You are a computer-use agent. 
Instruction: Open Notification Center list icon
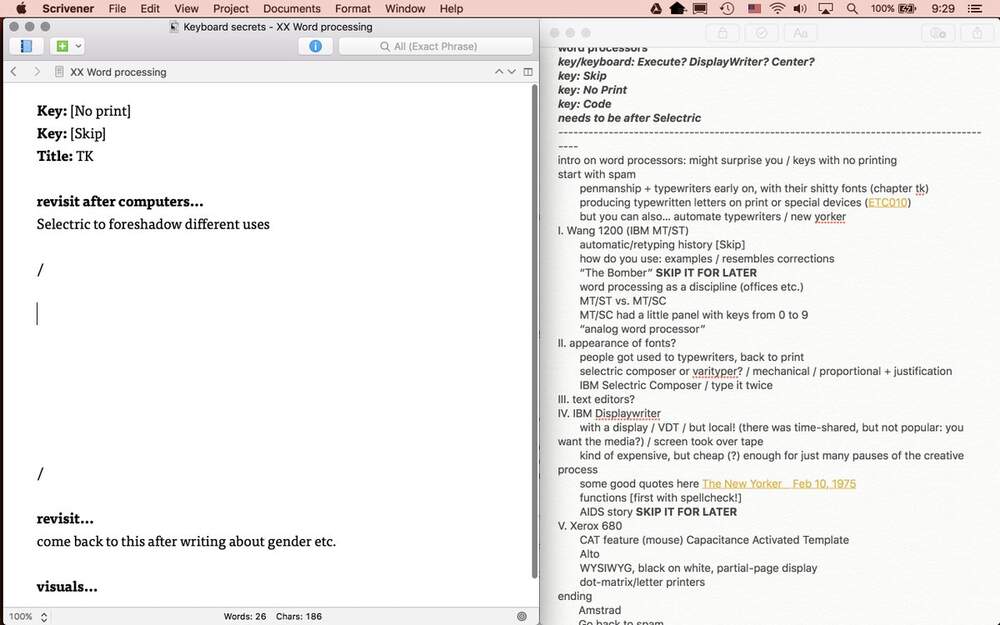(974, 8)
